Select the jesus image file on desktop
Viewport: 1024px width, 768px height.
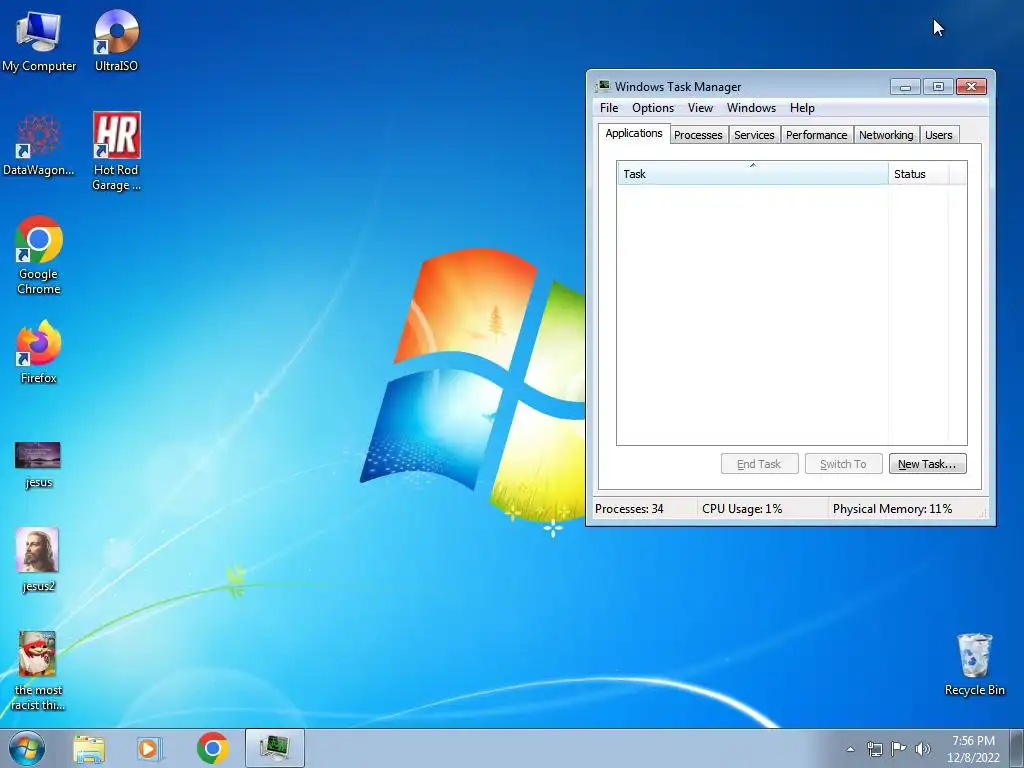pyautogui.click(x=39, y=464)
